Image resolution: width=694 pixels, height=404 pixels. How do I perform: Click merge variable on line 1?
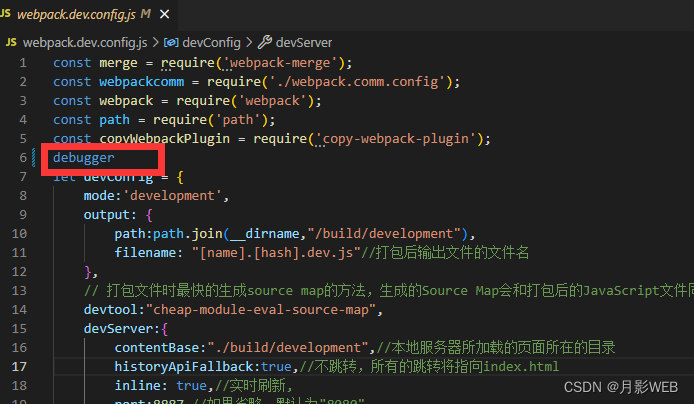[x=118, y=63]
